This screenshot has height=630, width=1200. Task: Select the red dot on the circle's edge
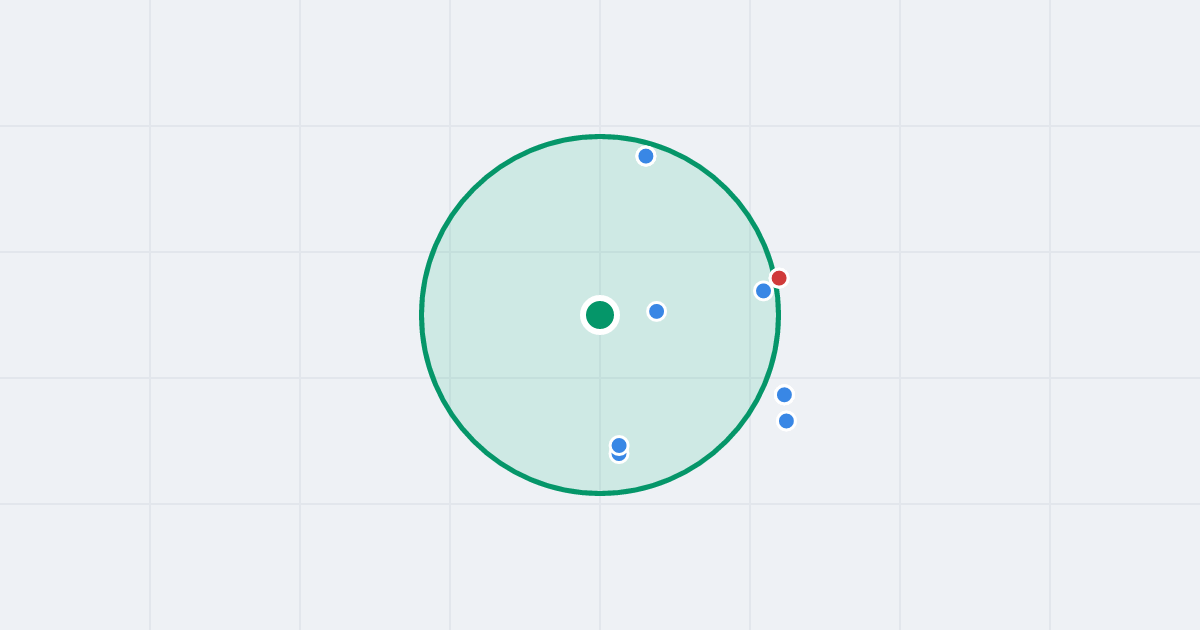779,278
